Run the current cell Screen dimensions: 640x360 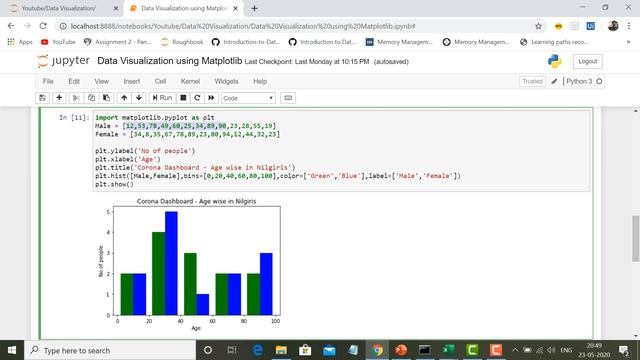point(162,98)
